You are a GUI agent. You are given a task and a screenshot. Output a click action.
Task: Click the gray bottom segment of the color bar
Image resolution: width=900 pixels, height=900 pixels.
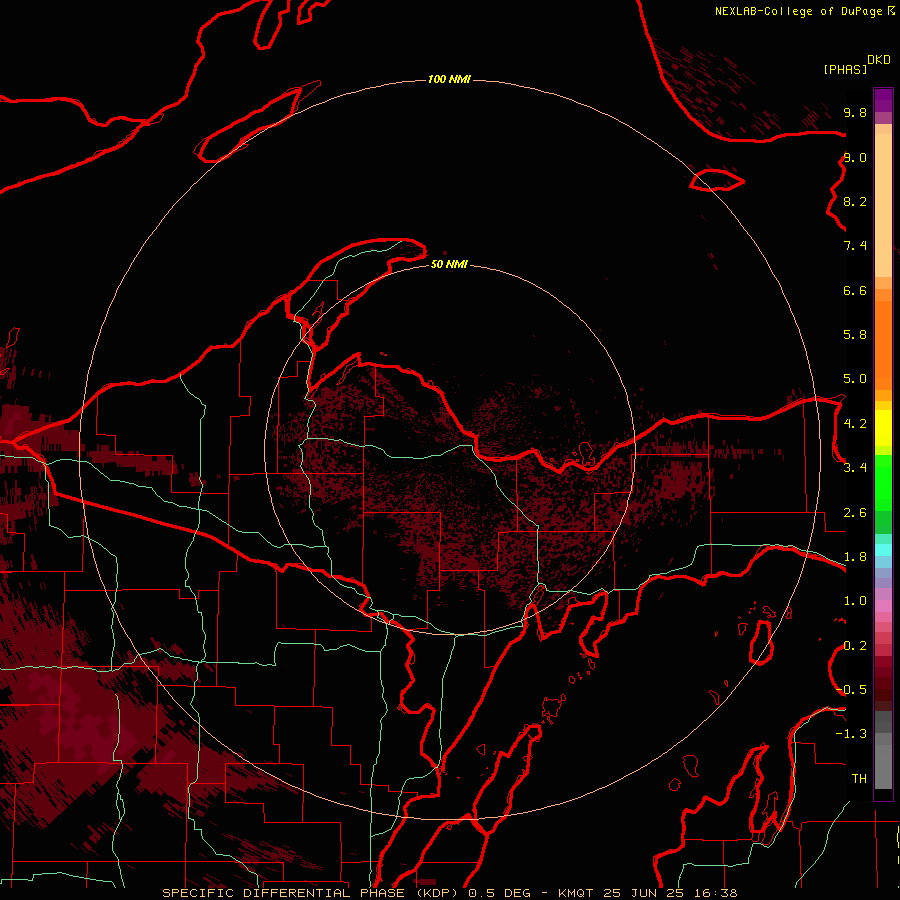point(883,763)
